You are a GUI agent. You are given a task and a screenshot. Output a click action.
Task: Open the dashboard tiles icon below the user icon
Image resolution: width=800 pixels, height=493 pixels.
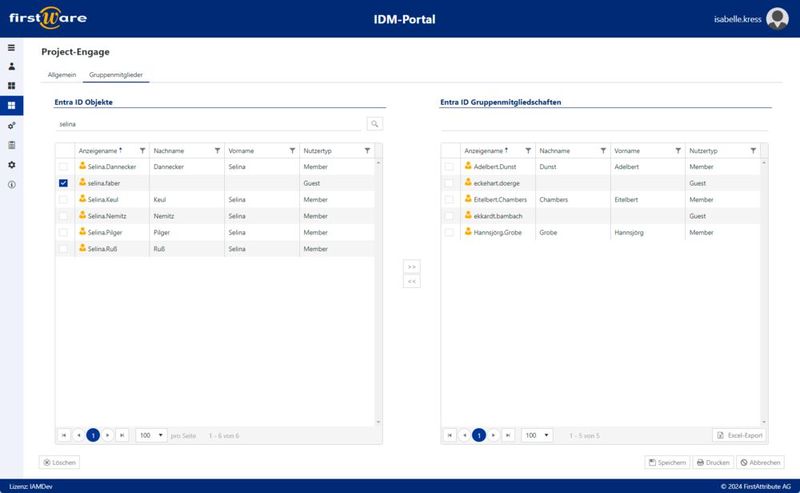(11, 86)
